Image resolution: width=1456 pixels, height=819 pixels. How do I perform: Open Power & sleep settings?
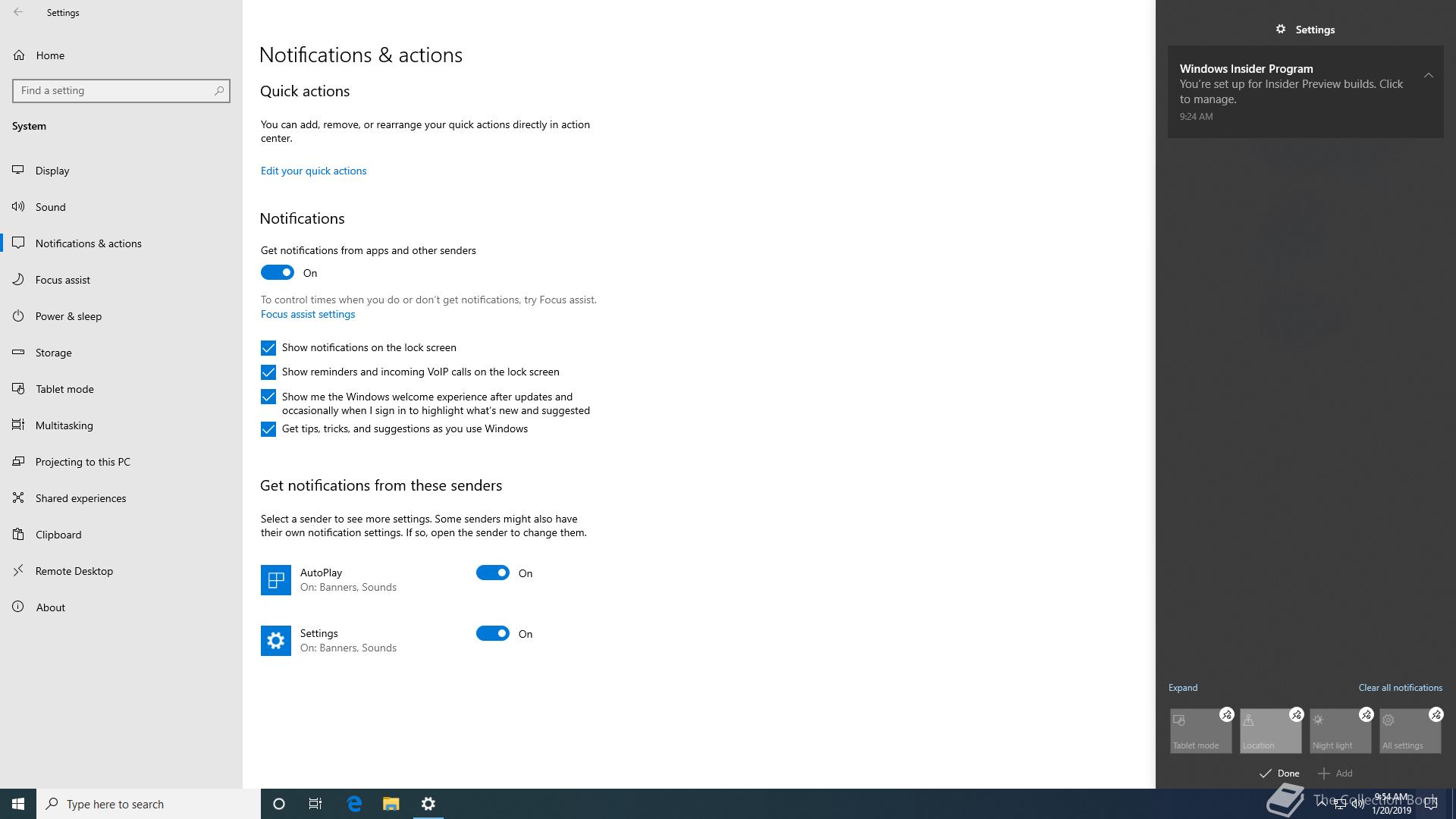[x=121, y=316]
